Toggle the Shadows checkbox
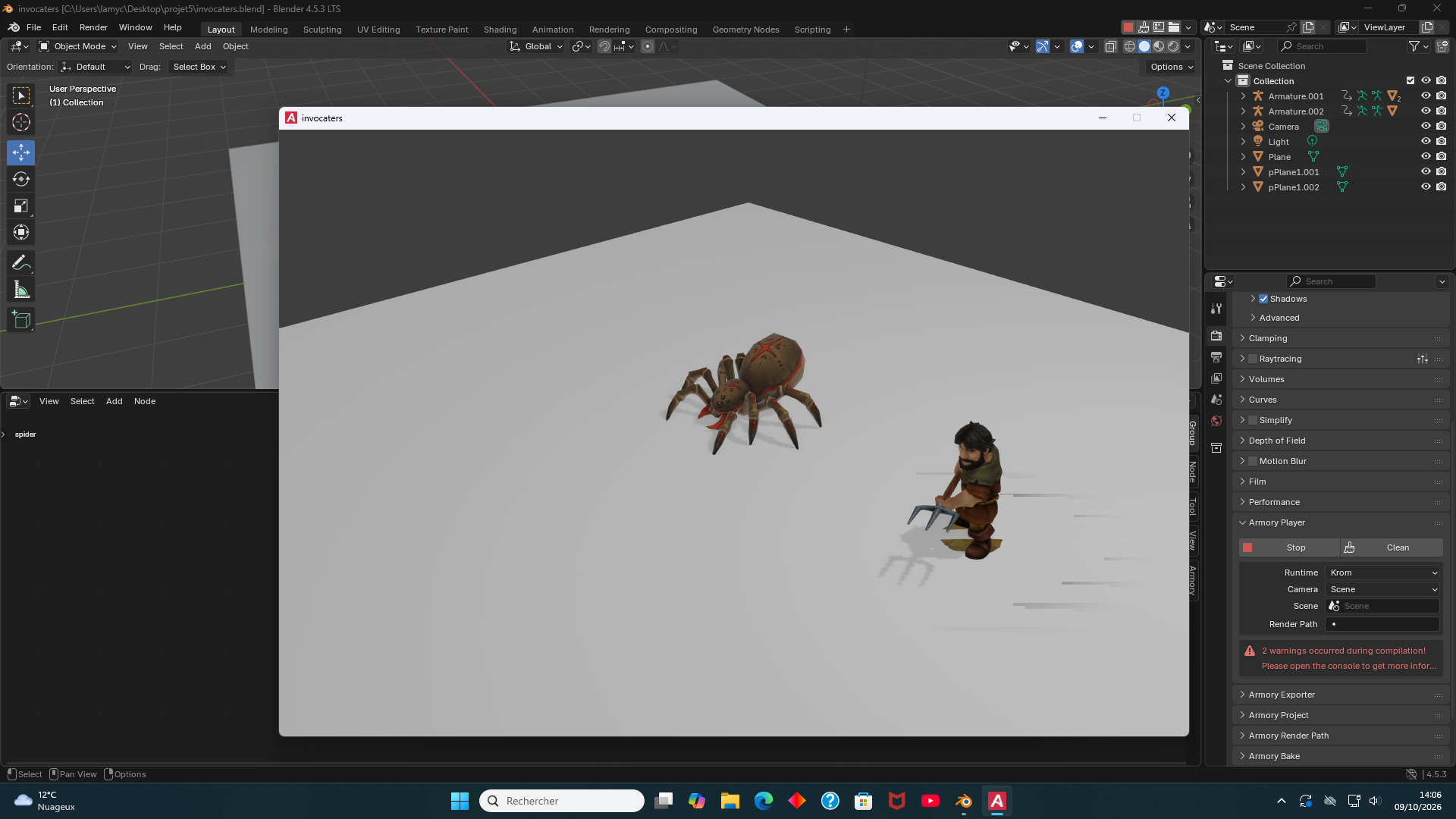 (1263, 299)
